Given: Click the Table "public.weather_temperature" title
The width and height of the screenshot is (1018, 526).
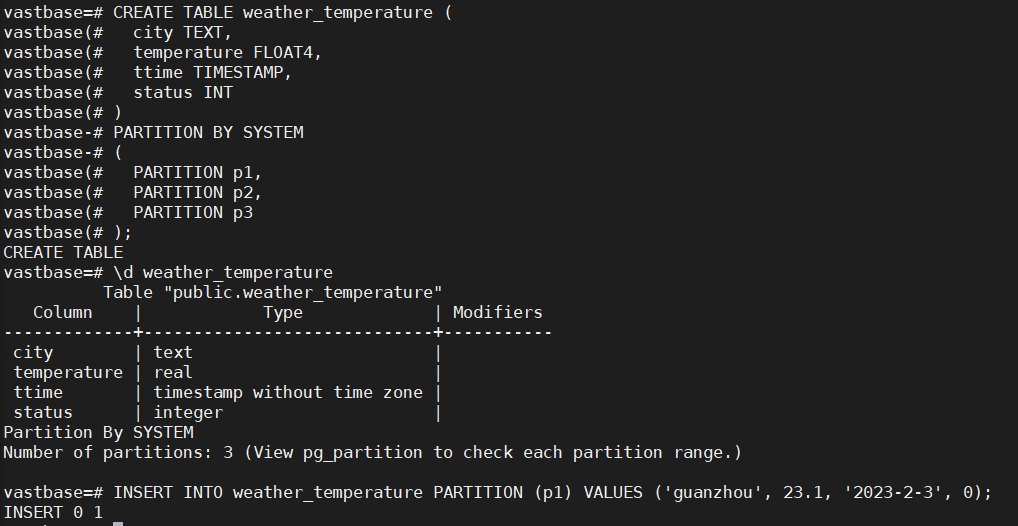Looking at the screenshot, I should 272,292.
